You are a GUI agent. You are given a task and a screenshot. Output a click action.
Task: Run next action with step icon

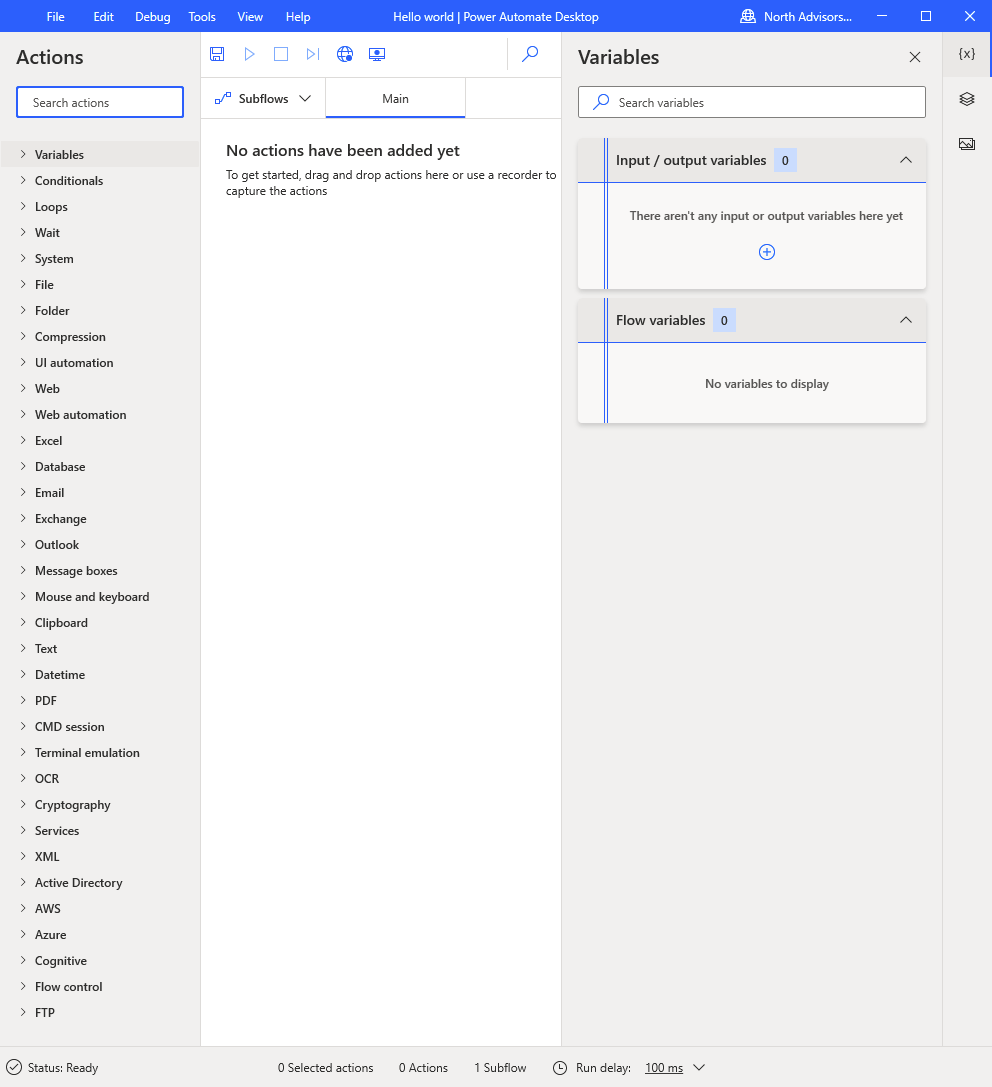tap(313, 54)
